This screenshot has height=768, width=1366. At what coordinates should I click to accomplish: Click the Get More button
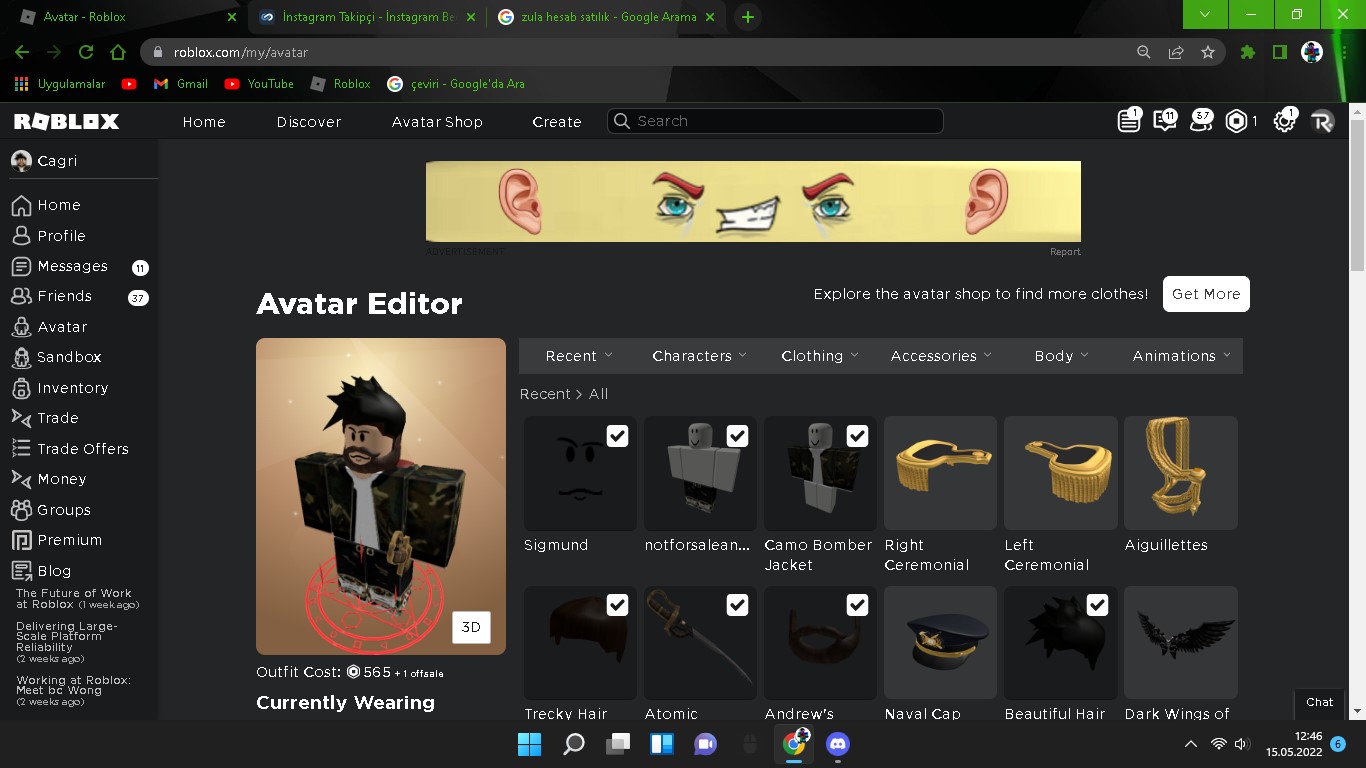pos(1206,294)
